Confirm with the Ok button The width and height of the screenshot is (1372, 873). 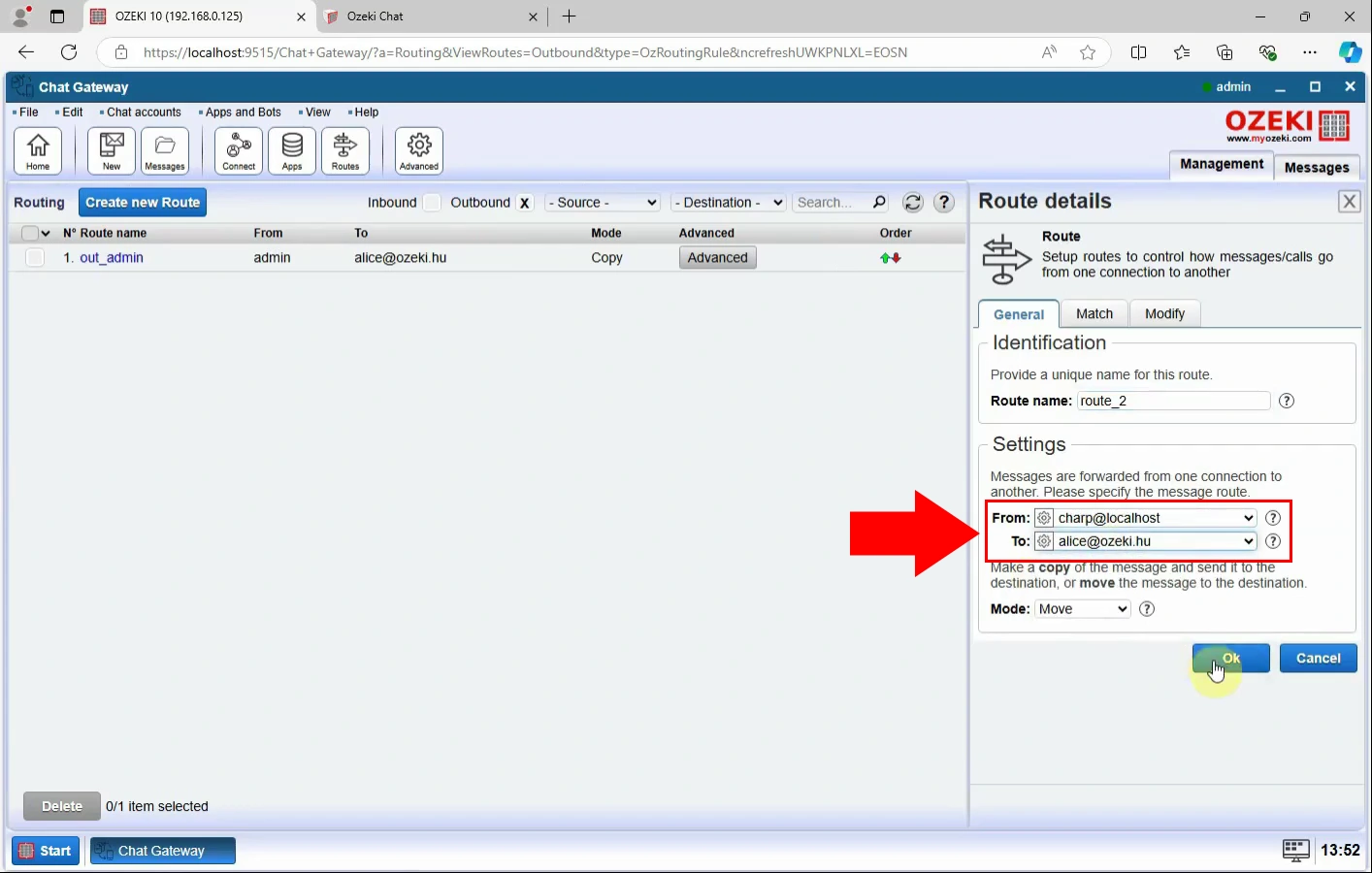coord(1231,658)
